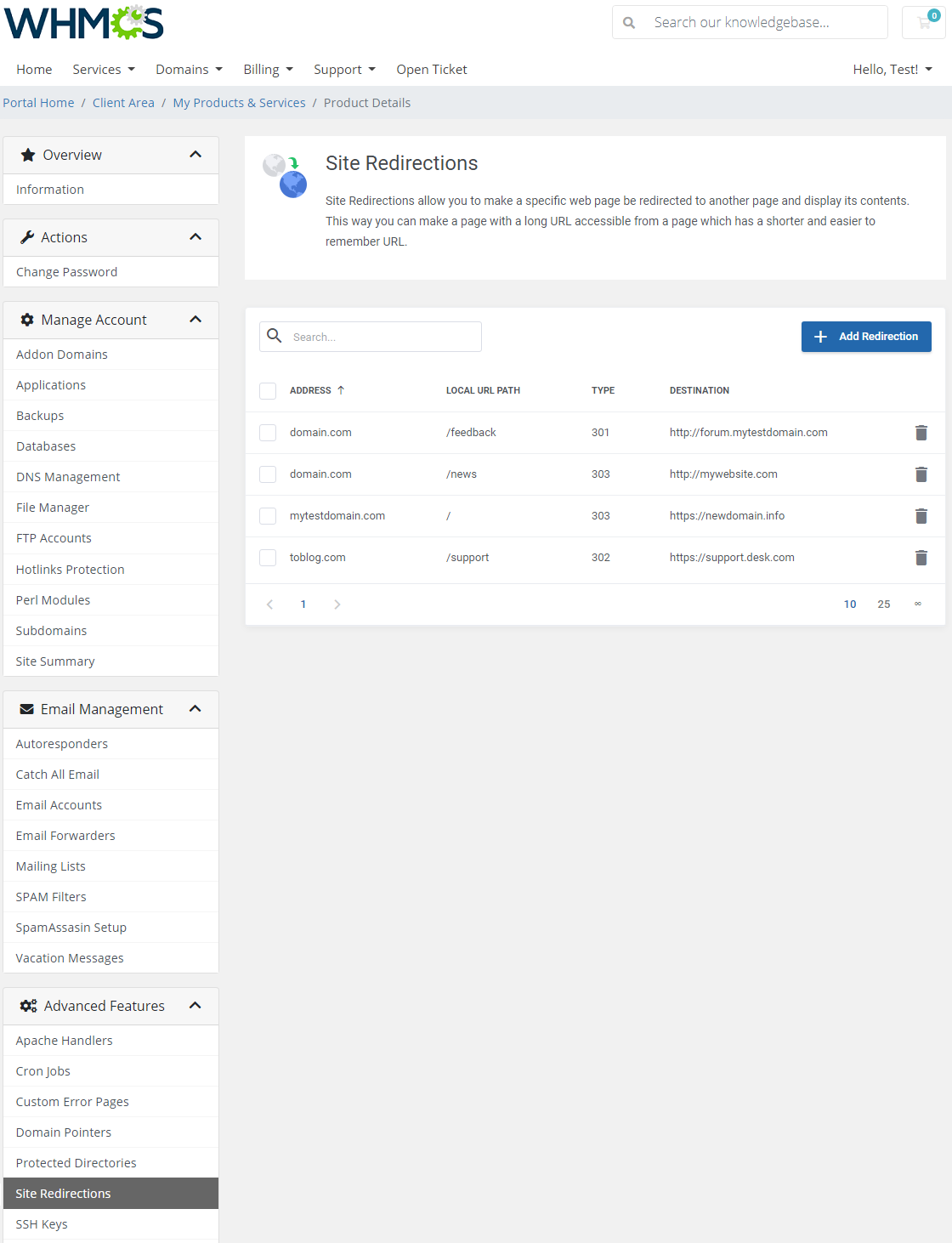Delete the domain.com /news redirection
This screenshot has width=952, height=1243.
point(921,474)
